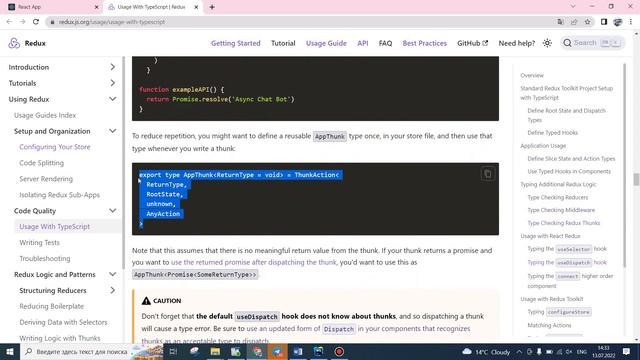Open Troubleshooting page
Viewport: 640px width, 360px height.
point(45,258)
